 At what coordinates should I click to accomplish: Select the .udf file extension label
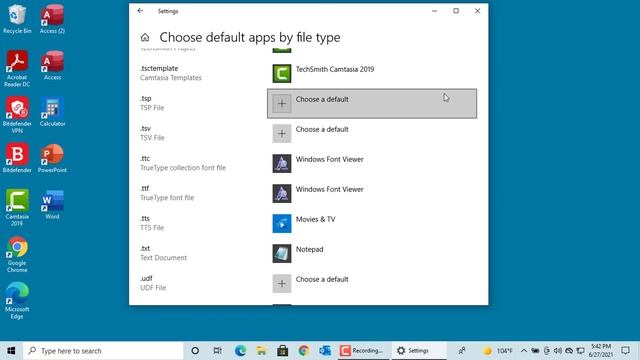(146, 278)
